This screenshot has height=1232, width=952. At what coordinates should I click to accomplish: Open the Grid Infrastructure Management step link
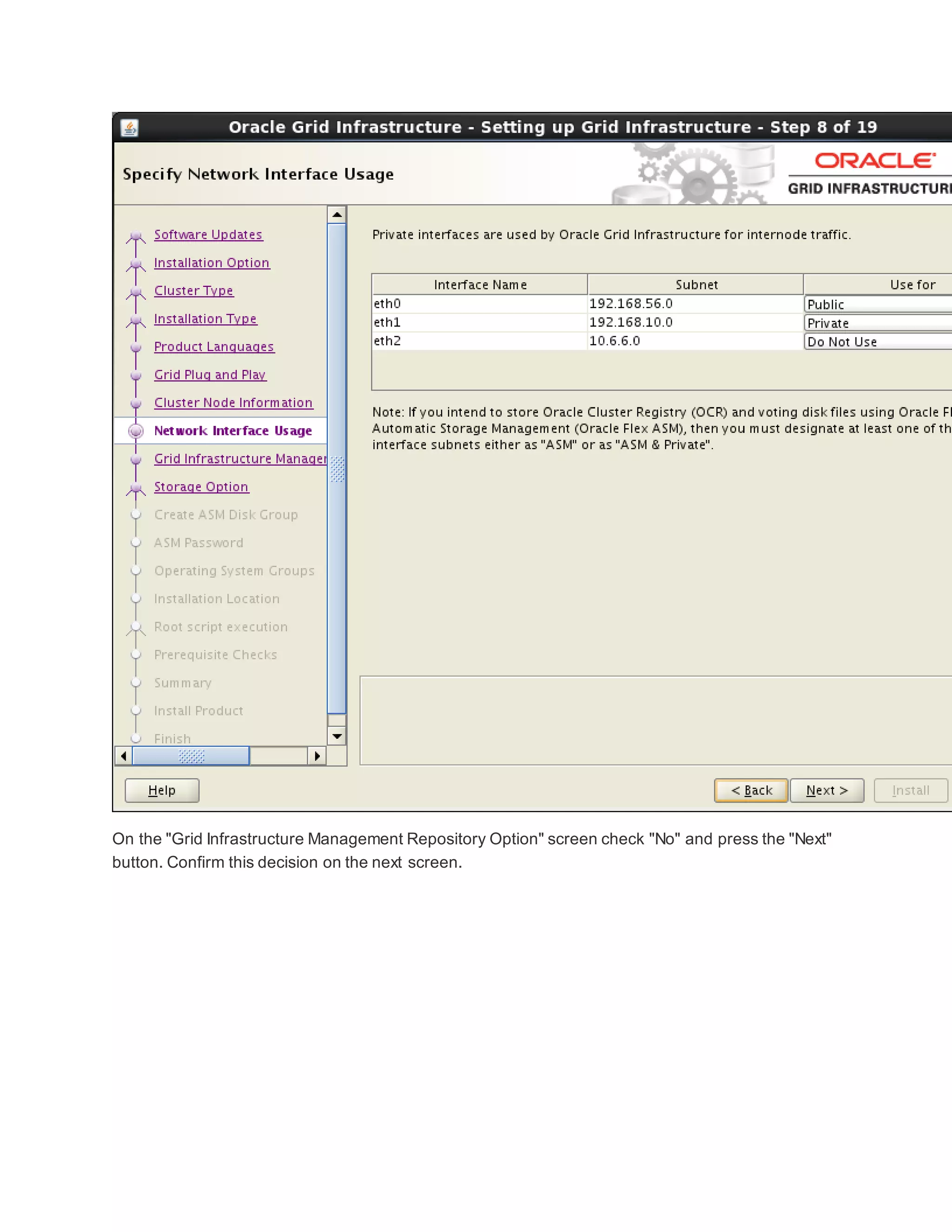pyautogui.click(x=240, y=458)
